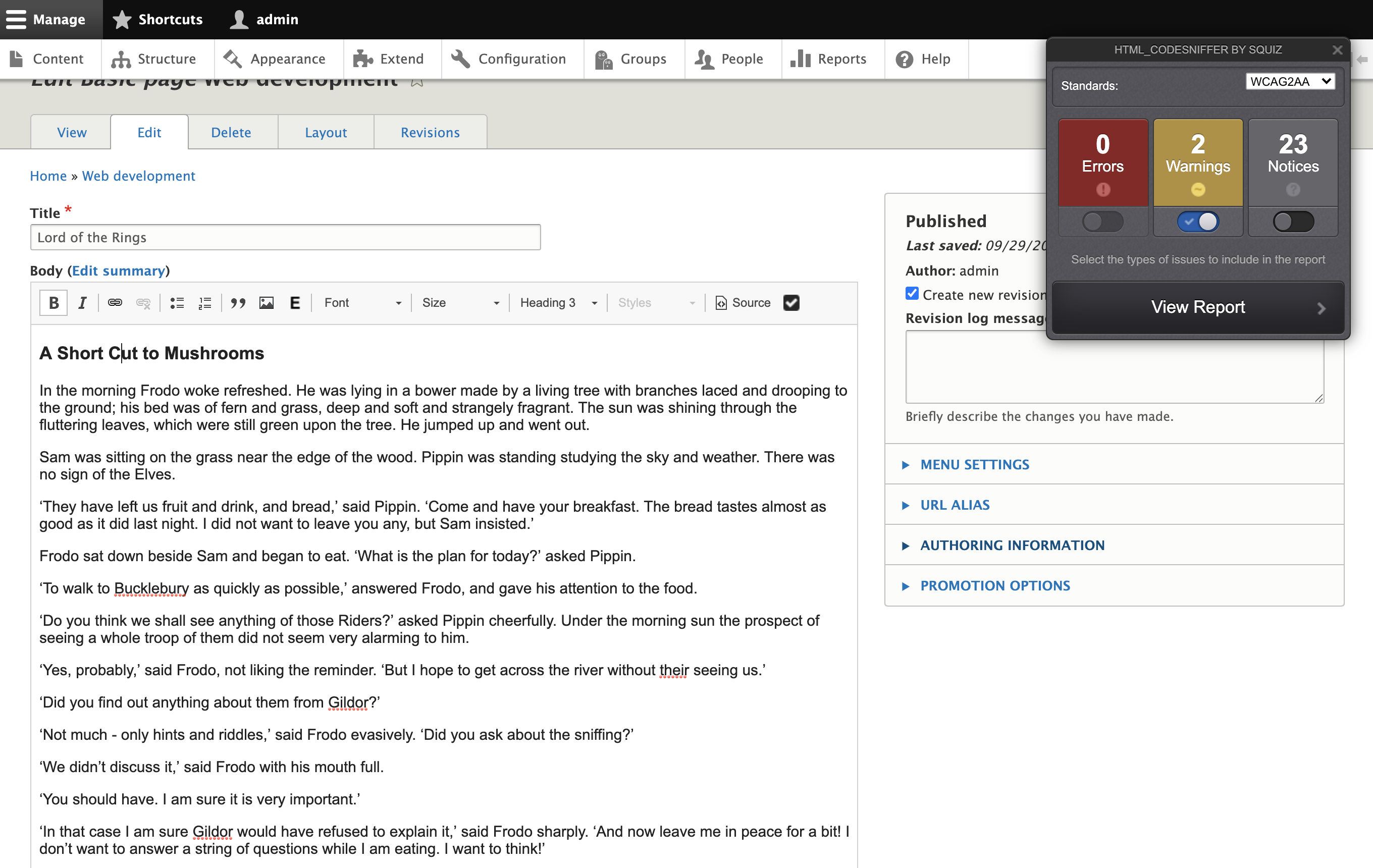The image size is (1373, 868).
Task: Click into the Title input field
Action: click(x=285, y=237)
